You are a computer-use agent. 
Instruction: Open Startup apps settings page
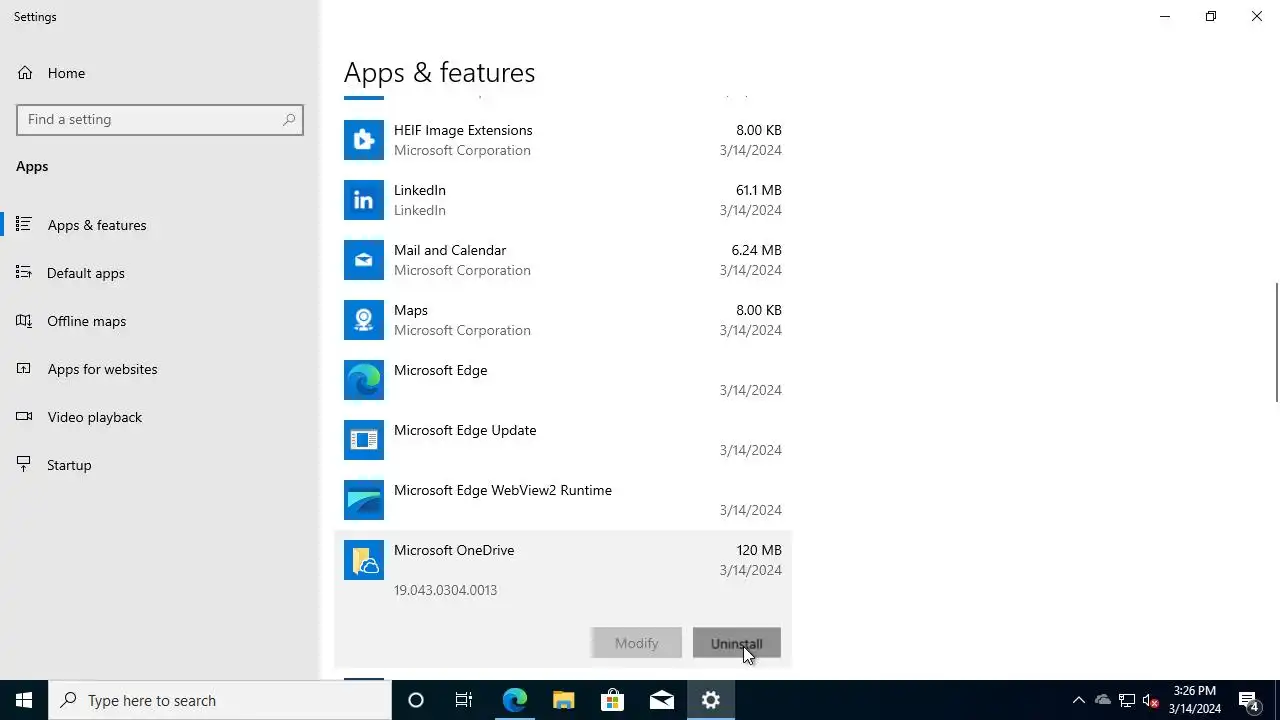click(x=69, y=465)
